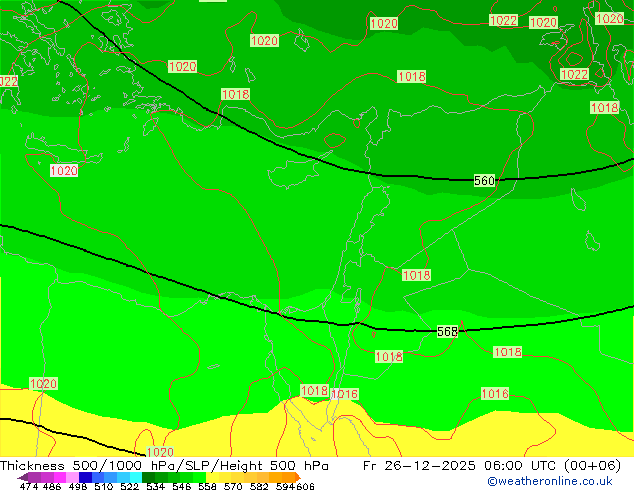Pick the light pink legend swatch
The height and width of the screenshot is (490, 634).
coord(72,477)
